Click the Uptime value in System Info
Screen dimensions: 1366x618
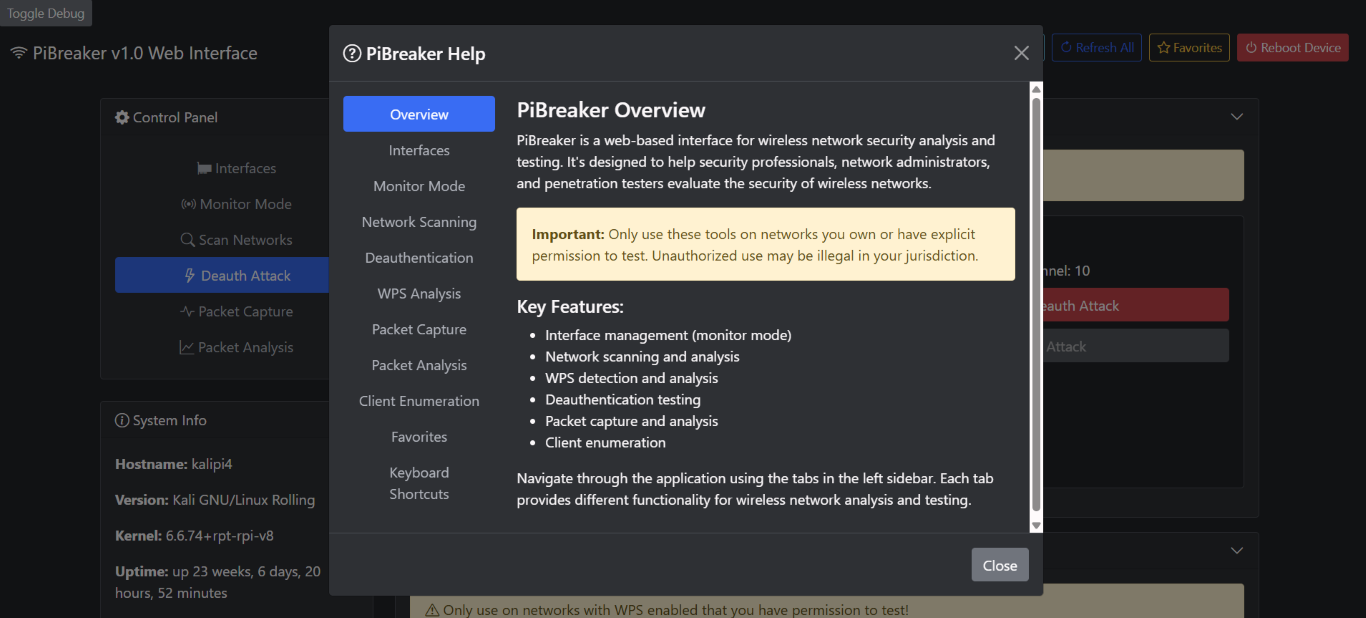click(218, 582)
